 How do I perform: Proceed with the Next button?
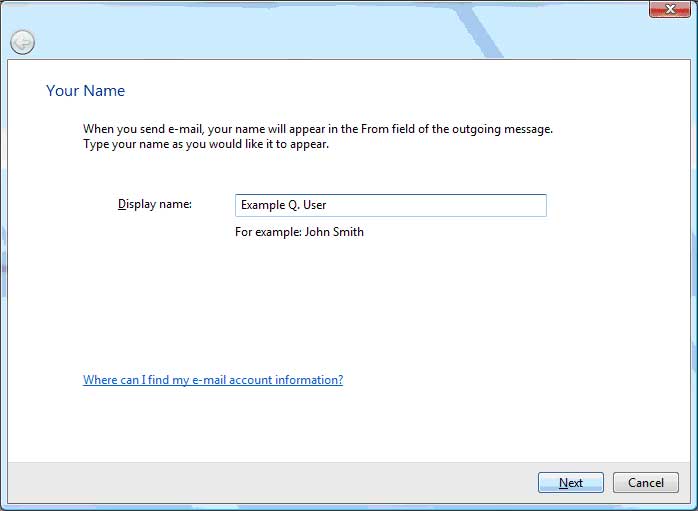tap(571, 483)
